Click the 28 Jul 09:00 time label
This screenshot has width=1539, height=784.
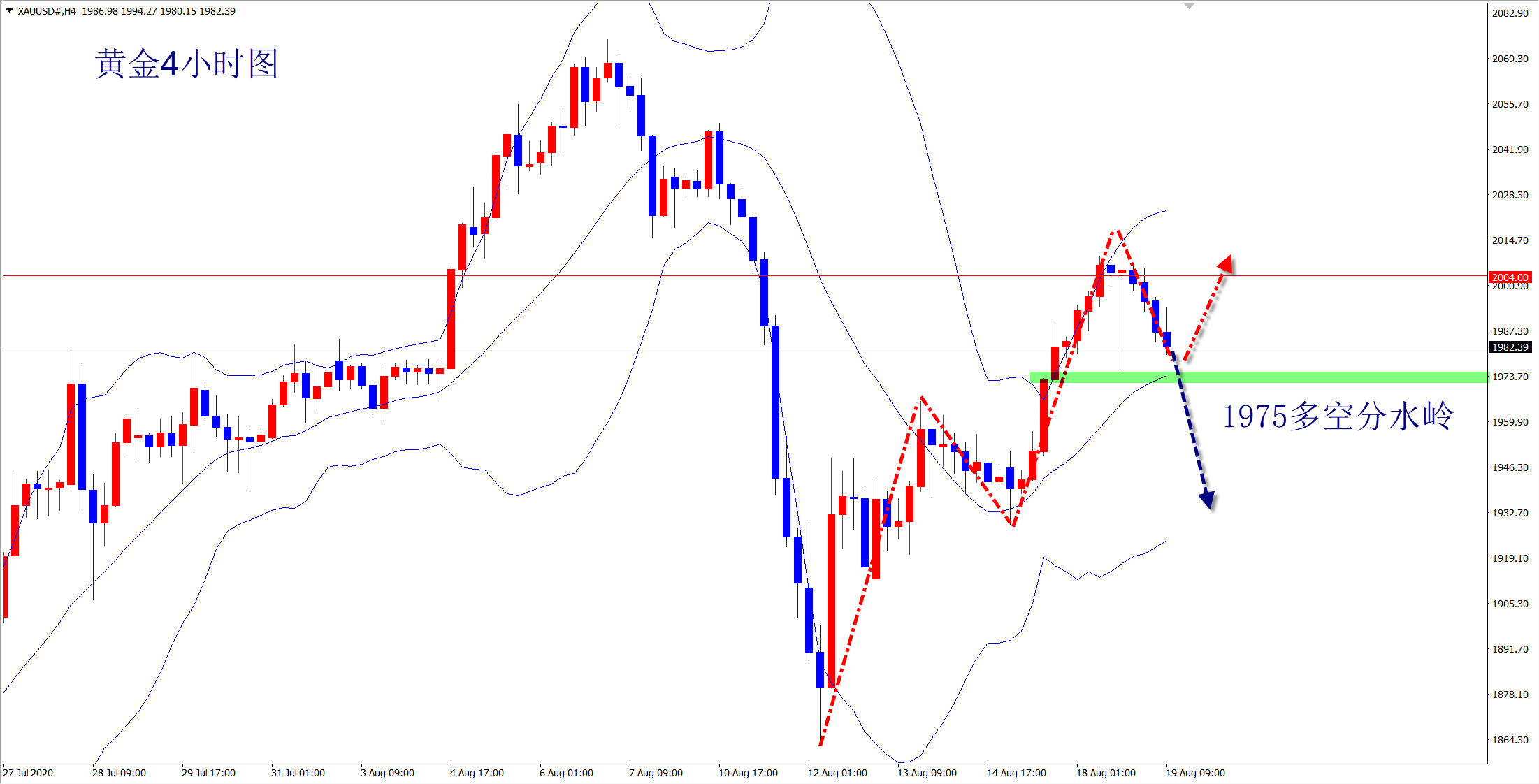point(119,773)
